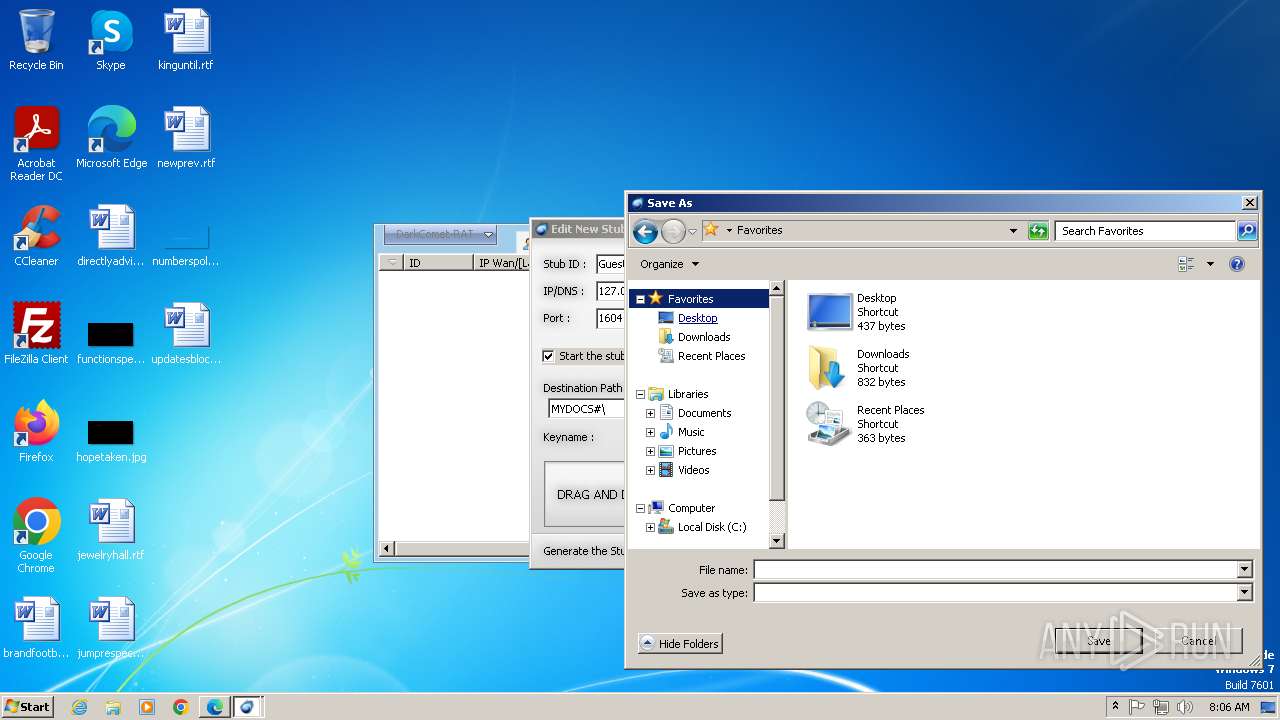Select the kinguntil.rtf desktop file
The width and height of the screenshot is (1280, 720).
click(185, 40)
